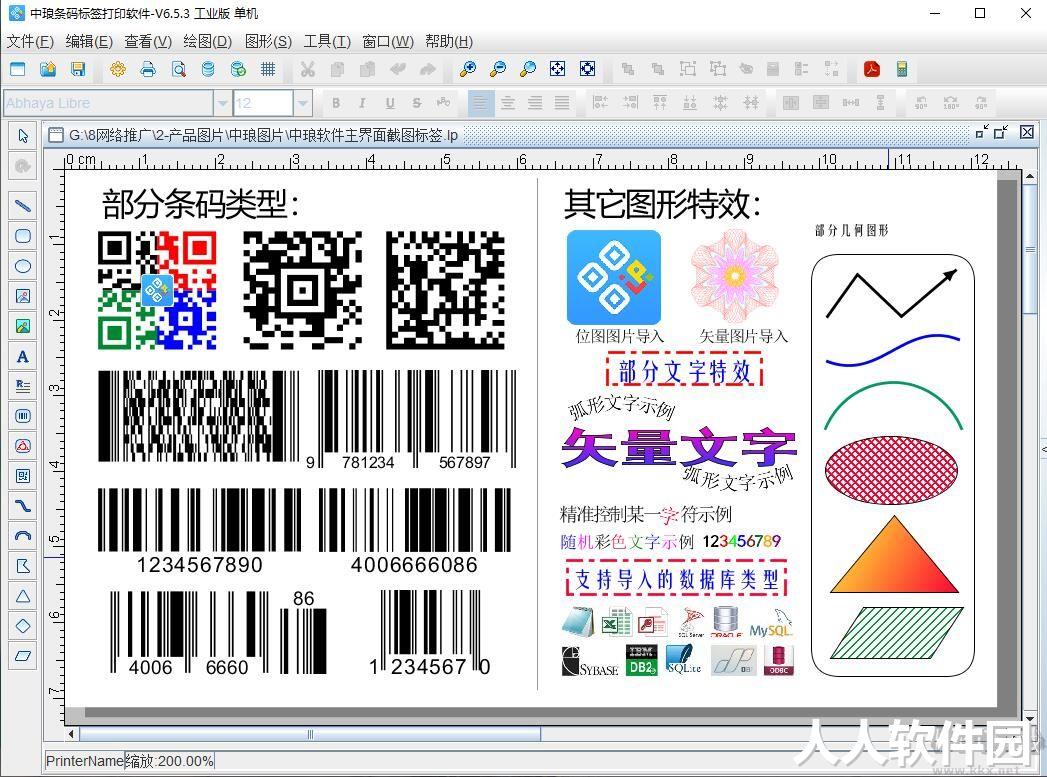This screenshot has width=1047, height=777.
Task: Open the database settings cylinder icon
Action: pos(208,69)
